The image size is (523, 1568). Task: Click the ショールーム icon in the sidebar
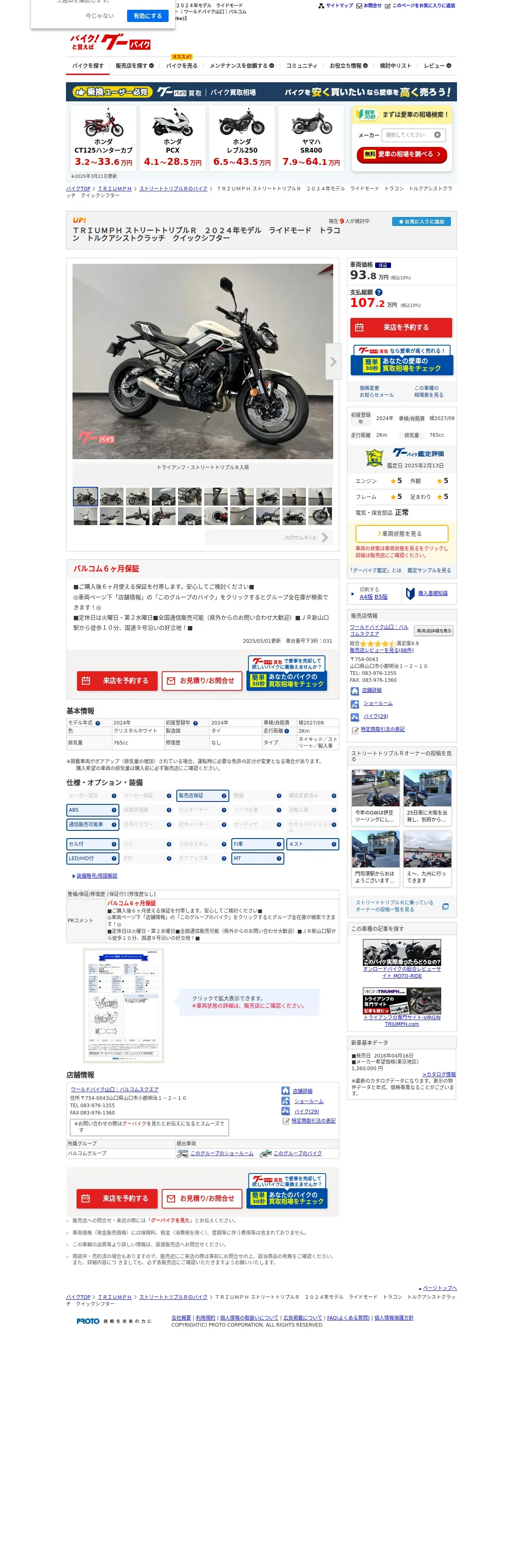pyautogui.click(x=354, y=704)
